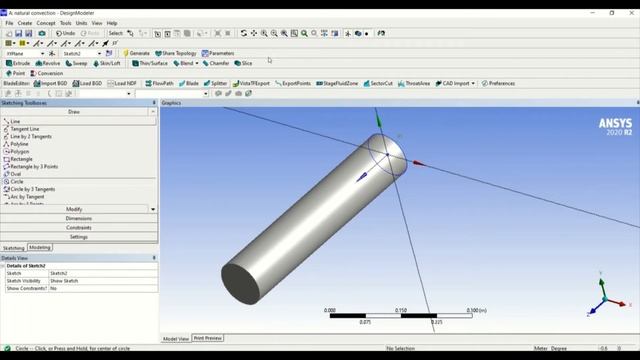Click StageFluidZone
This screenshot has height=360, width=640.
337,83
